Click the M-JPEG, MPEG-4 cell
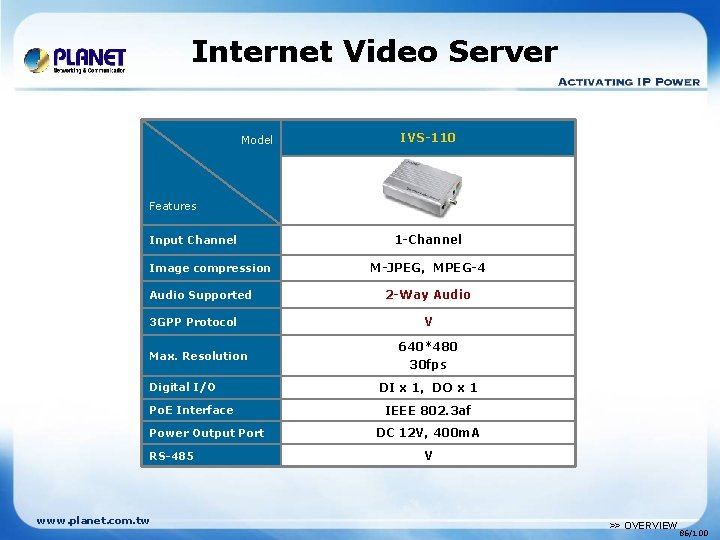This screenshot has height=540, width=720. pos(428,267)
